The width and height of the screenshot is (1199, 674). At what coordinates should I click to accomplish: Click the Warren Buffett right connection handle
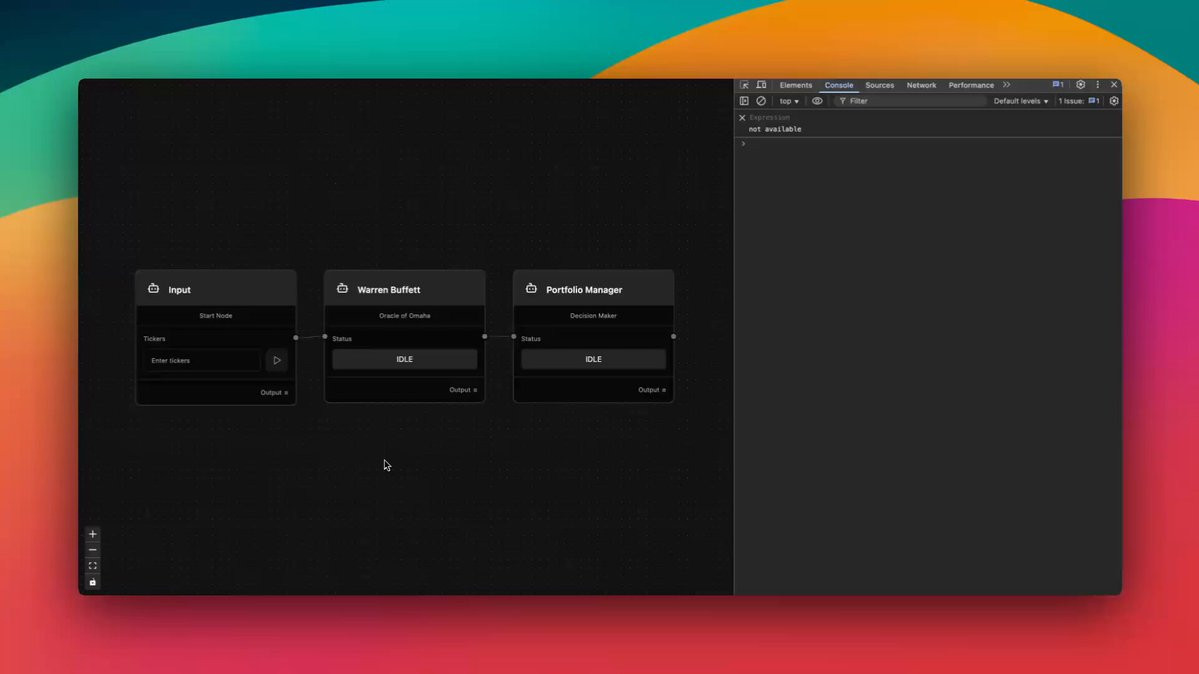click(485, 337)
